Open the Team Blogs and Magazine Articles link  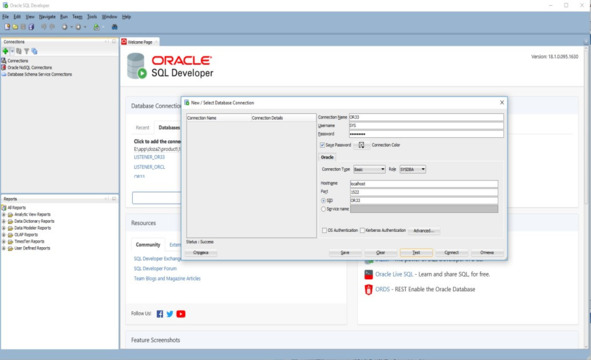(167, 278)
